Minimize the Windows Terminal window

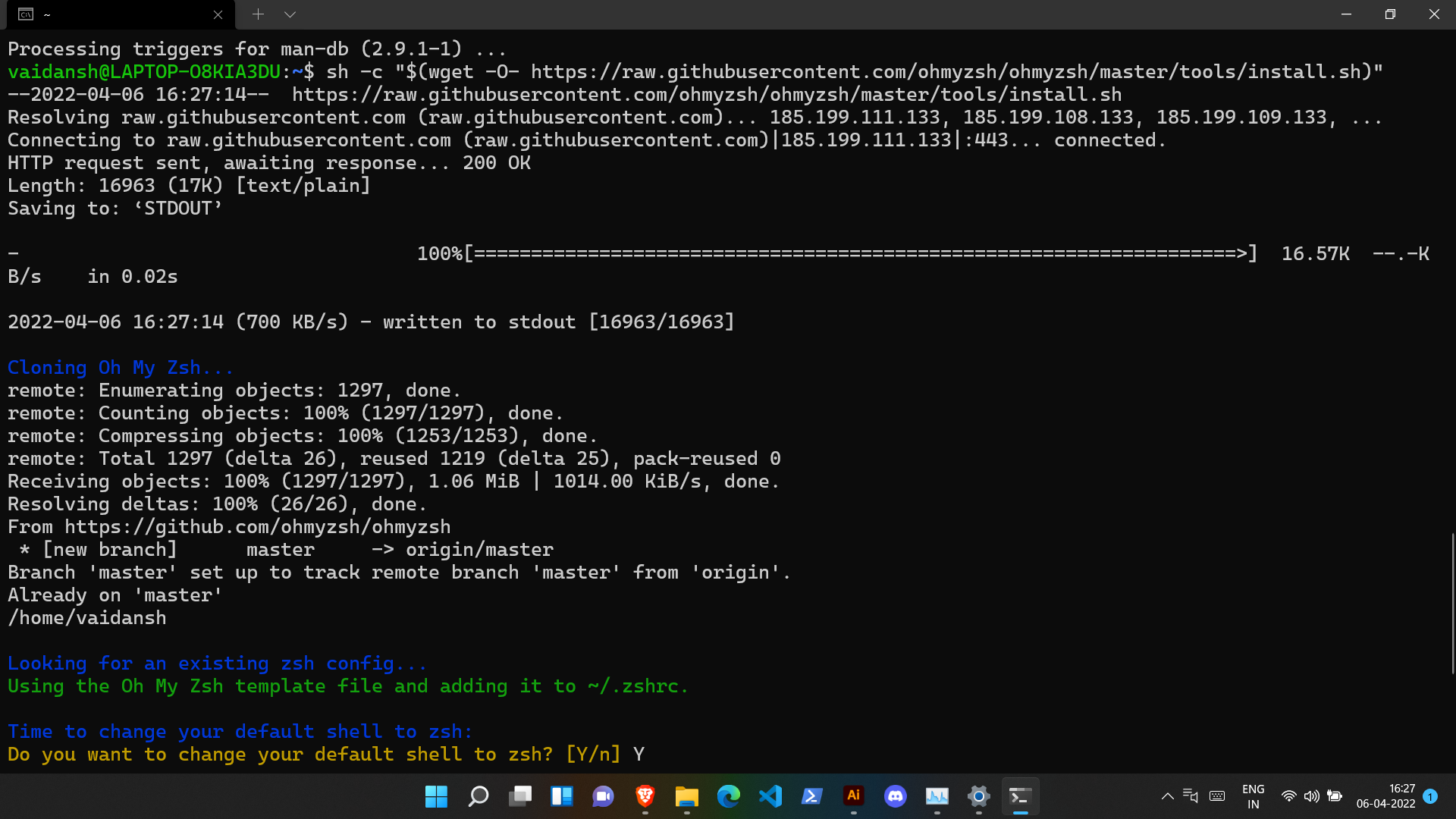pos(1347,14)
